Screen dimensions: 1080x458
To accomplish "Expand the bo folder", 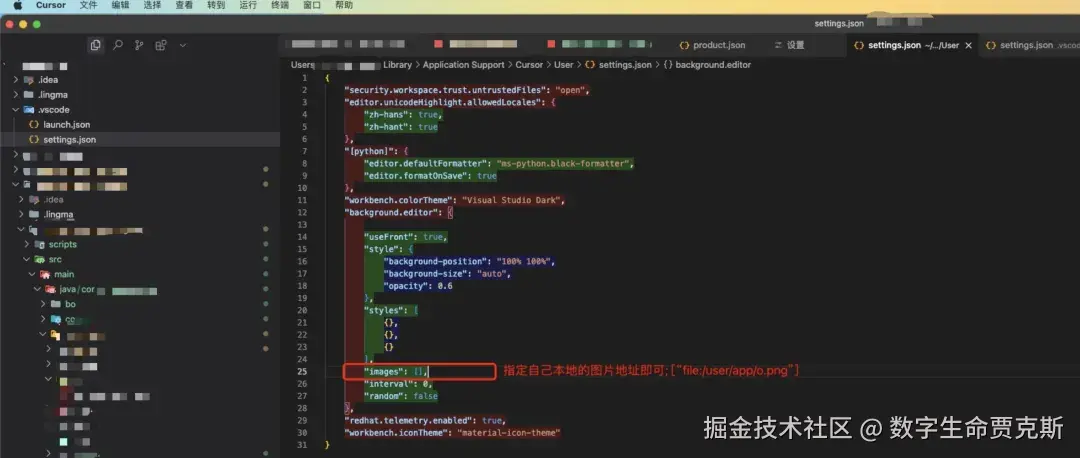I will [43, 304].
